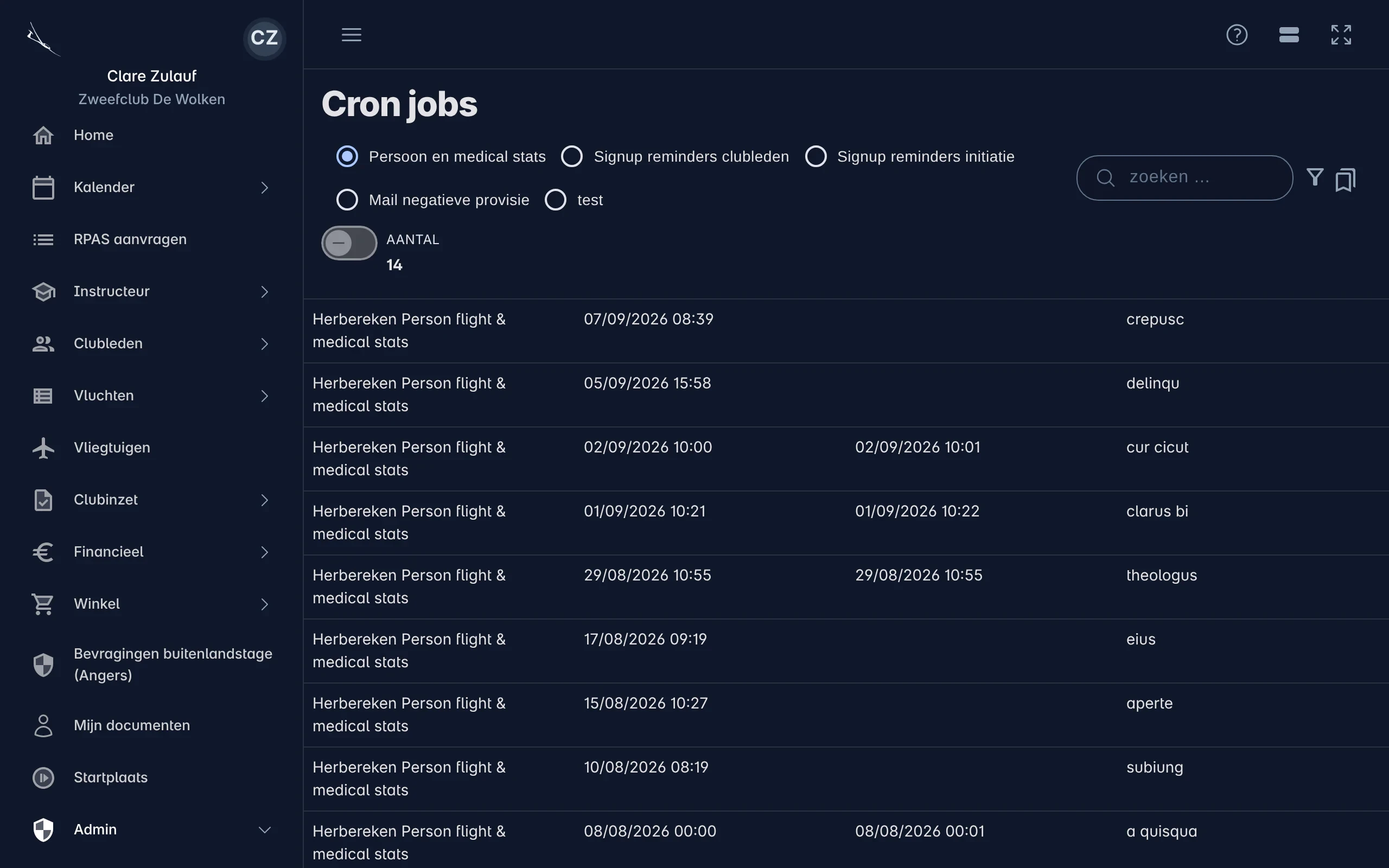Click the 'theologus' row value
The width and height of the screenshot is (1389, 868).
(x=1161, y=576)
